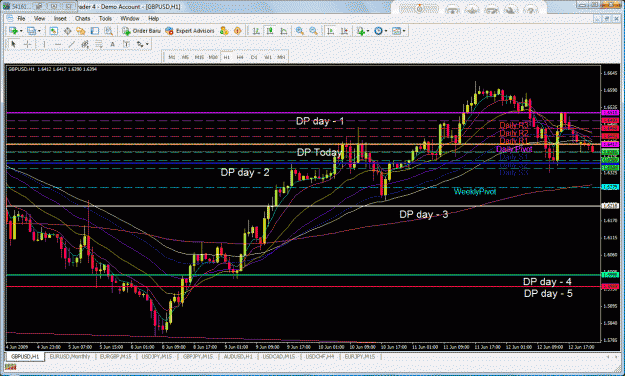
Task: Open the File menu
Action: tap(21, 18)
